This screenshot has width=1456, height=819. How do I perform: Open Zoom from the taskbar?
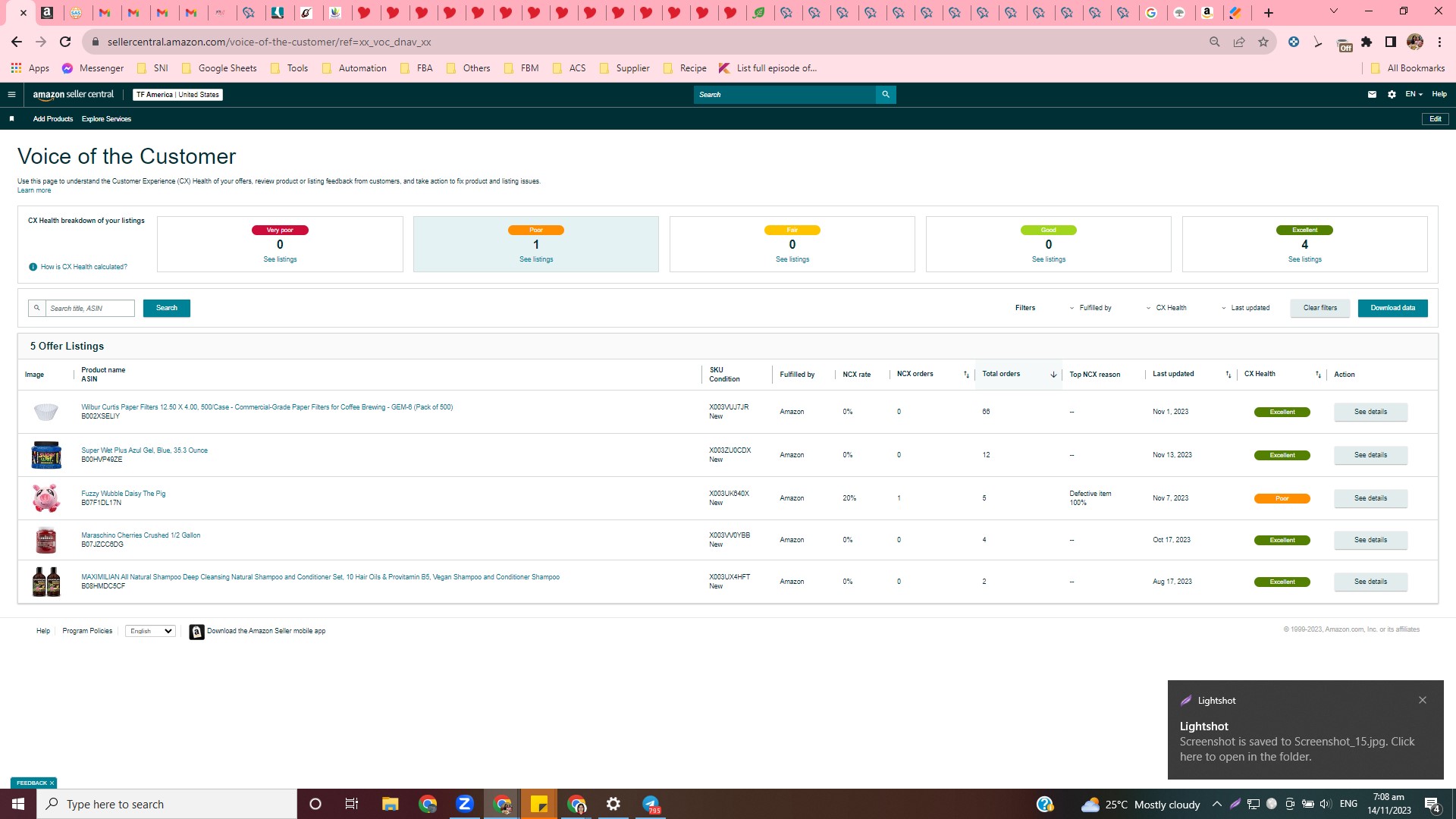465,804
